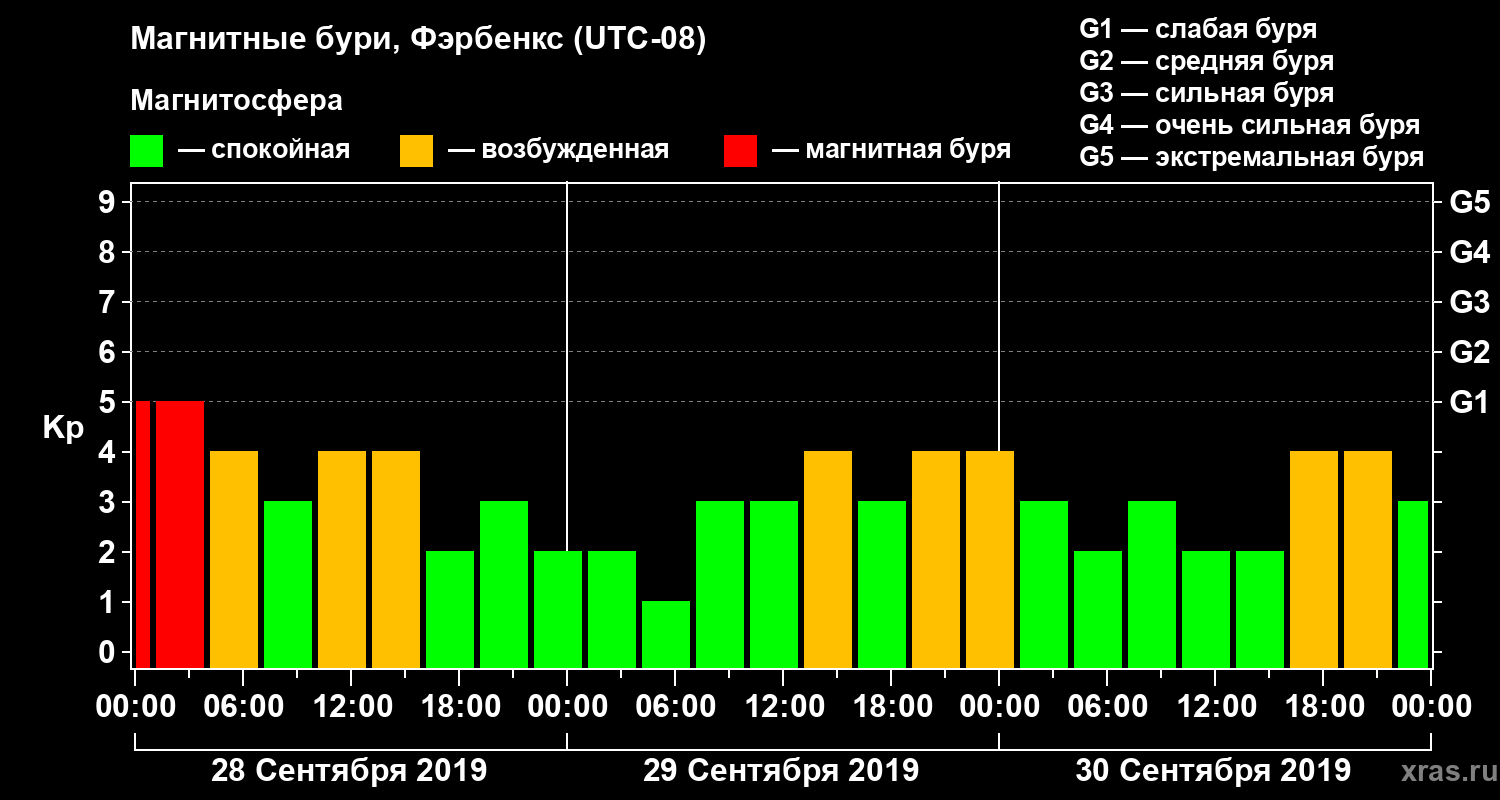Viewport: 1500px width, 800px height.
Task: Click the first yellow bar of 29 September
Action: coord(828,559)
